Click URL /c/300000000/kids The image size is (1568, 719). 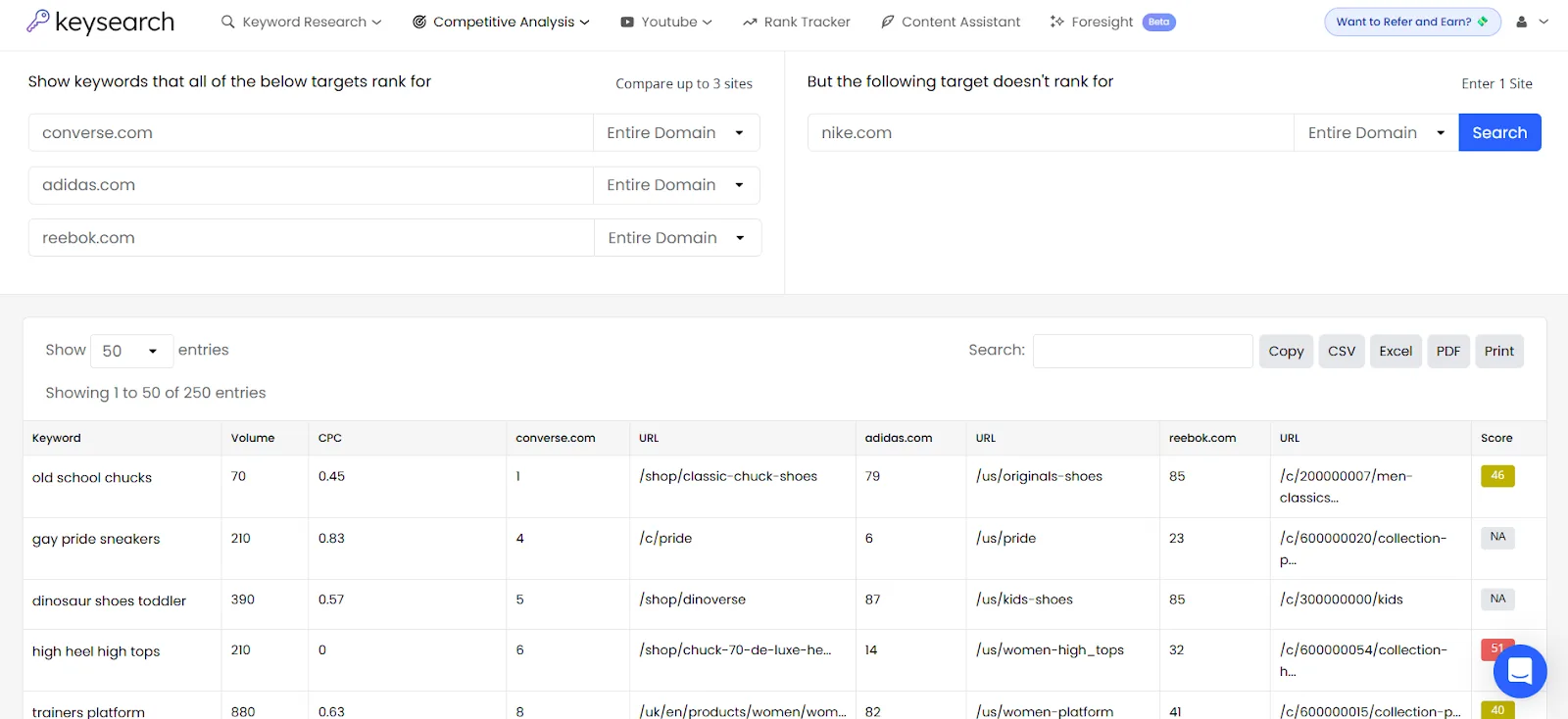coord(1342,599)
